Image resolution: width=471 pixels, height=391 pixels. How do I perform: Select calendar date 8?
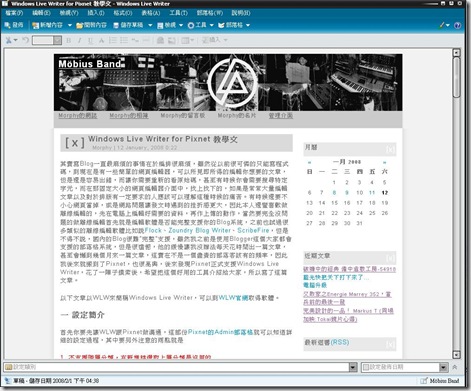click(x=334, y=192)
